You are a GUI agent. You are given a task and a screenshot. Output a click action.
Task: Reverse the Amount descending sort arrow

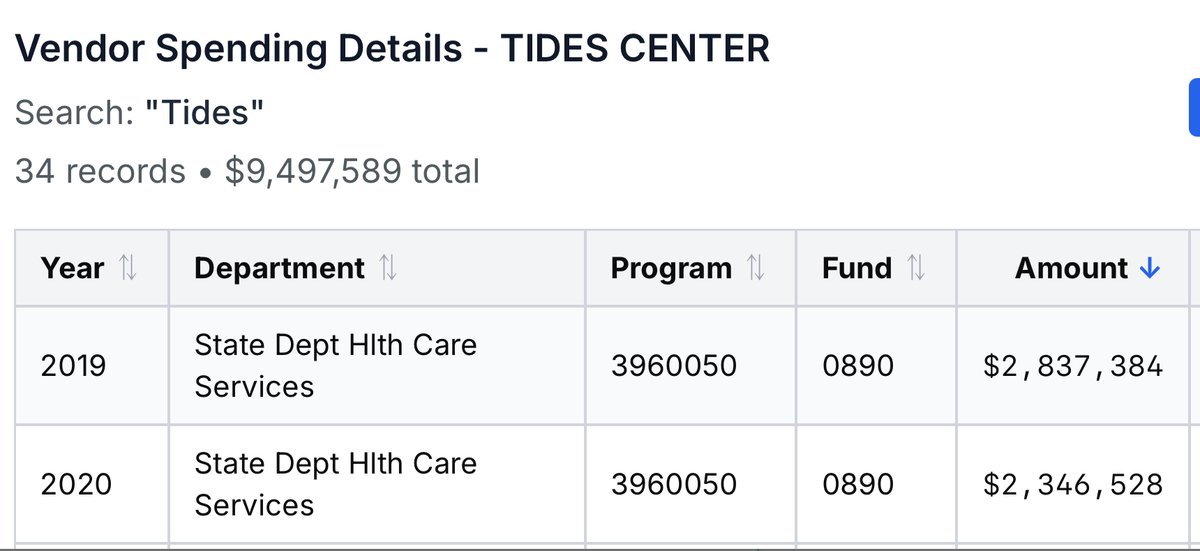coord(1150,268)
